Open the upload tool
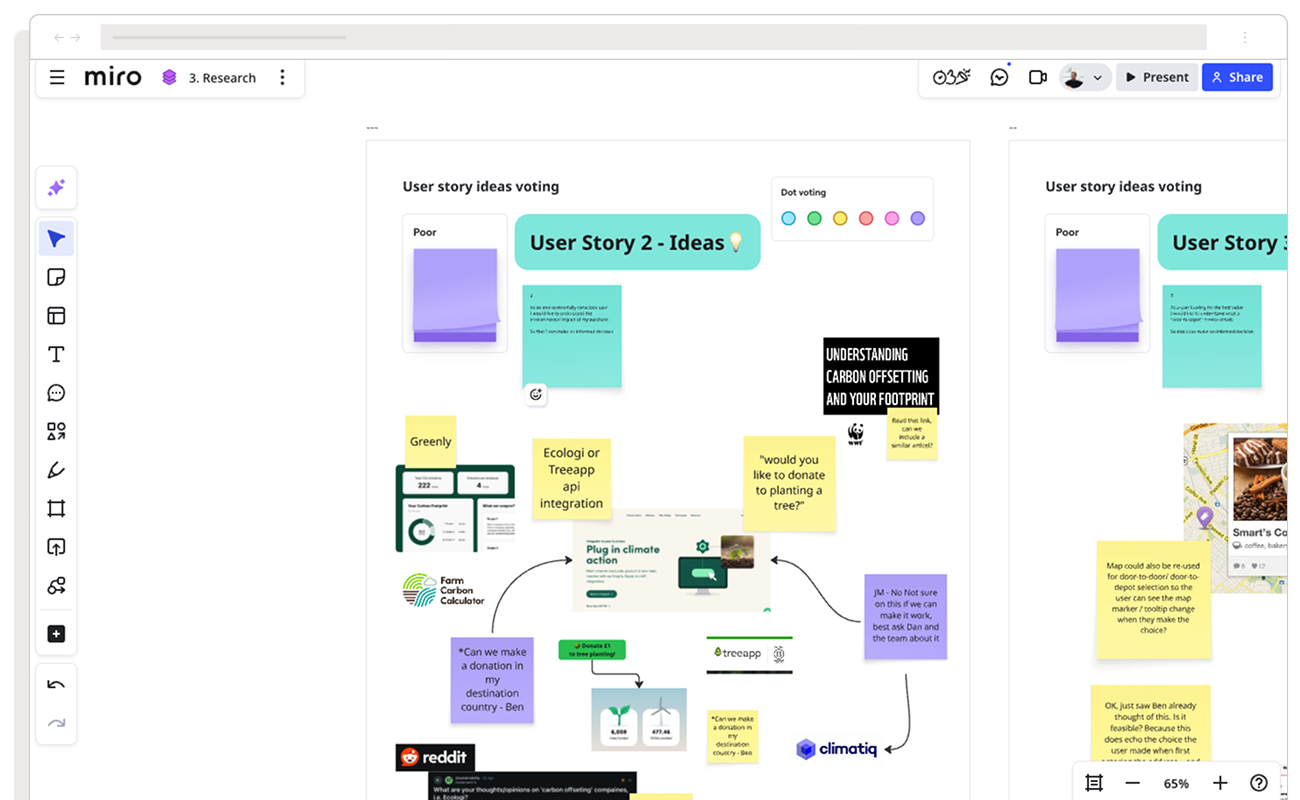1300x800 pixels. [57, 546]
